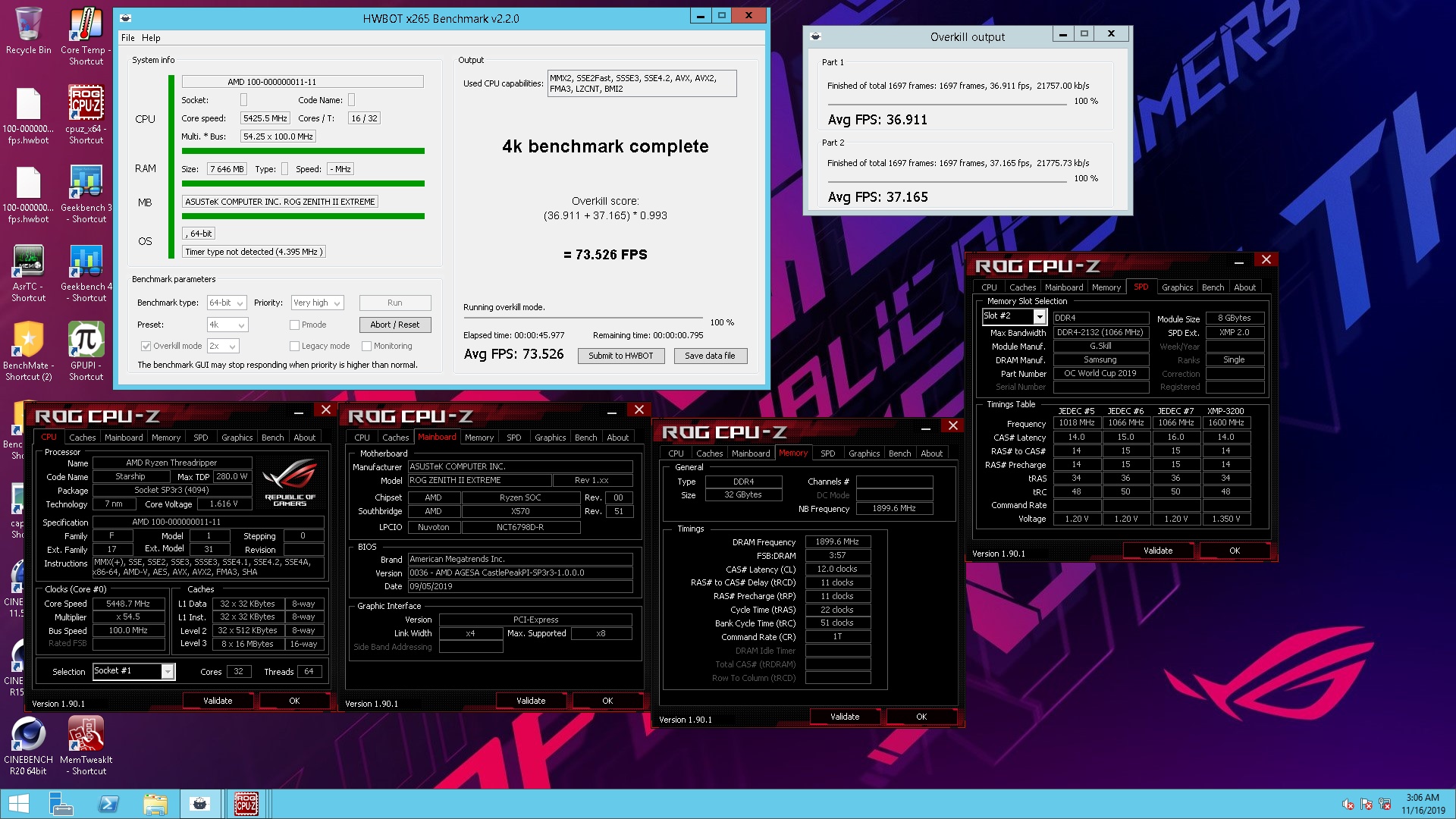The image size is (1456, 819).
Task: Click Validate in the SPD window
Action: tap(1158, 551)
